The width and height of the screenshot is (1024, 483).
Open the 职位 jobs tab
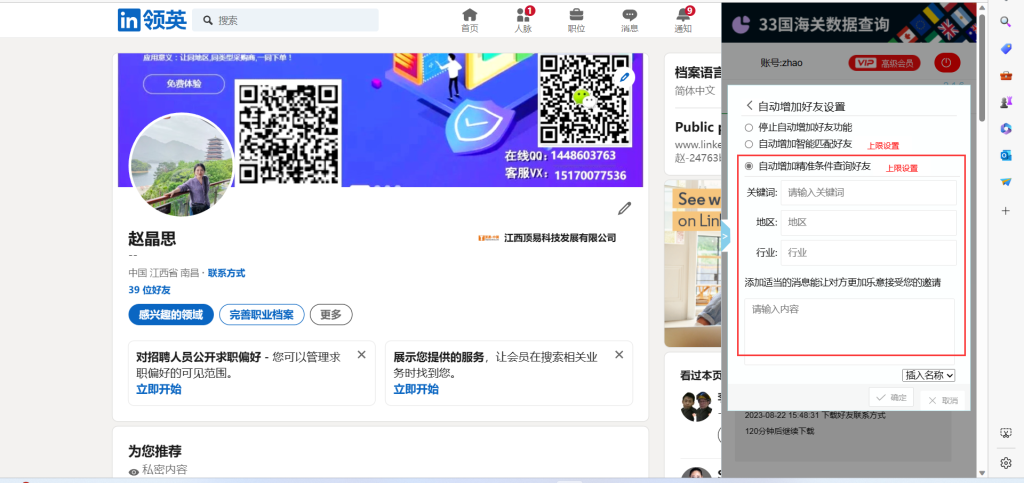click(577, 19)
